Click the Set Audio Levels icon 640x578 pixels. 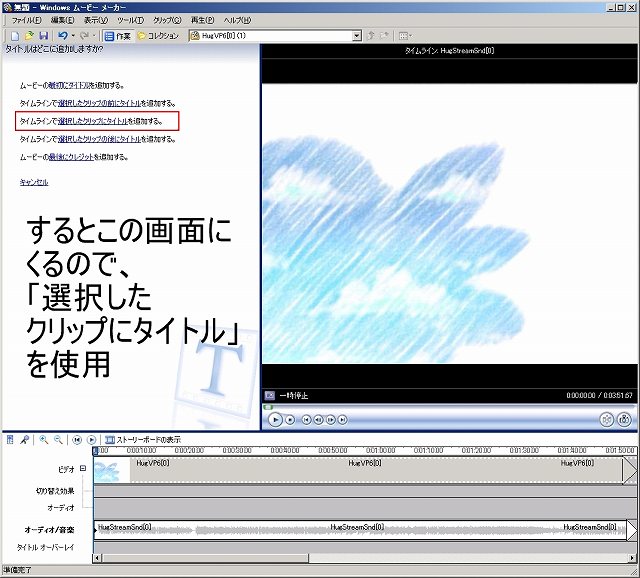(x=10, y=440)
